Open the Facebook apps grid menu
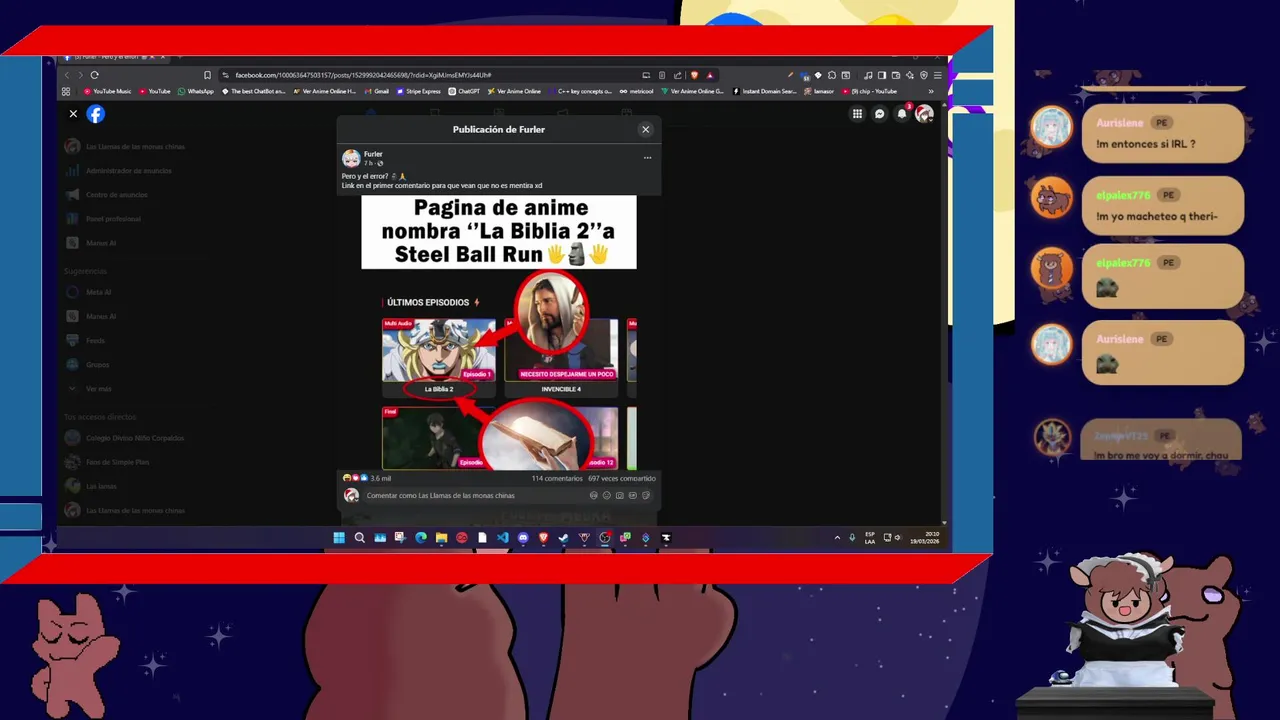 click(x=857, y=114)
